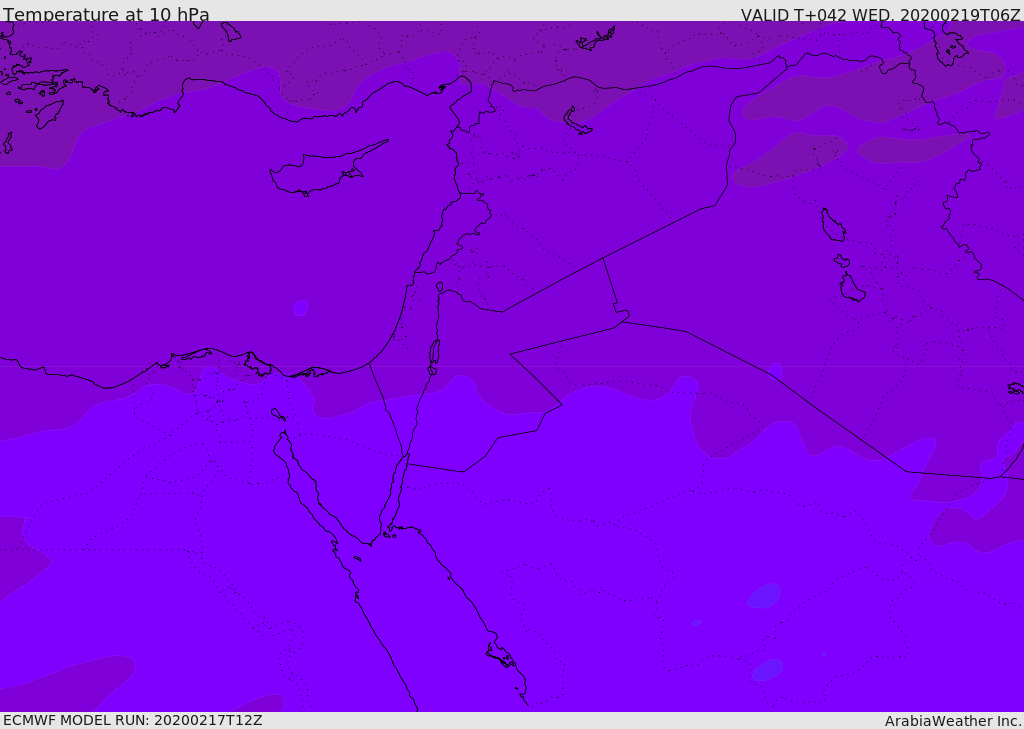
Task: Click the Jordan–Iraq–Saudi border junction
Action: pos(622,321)
